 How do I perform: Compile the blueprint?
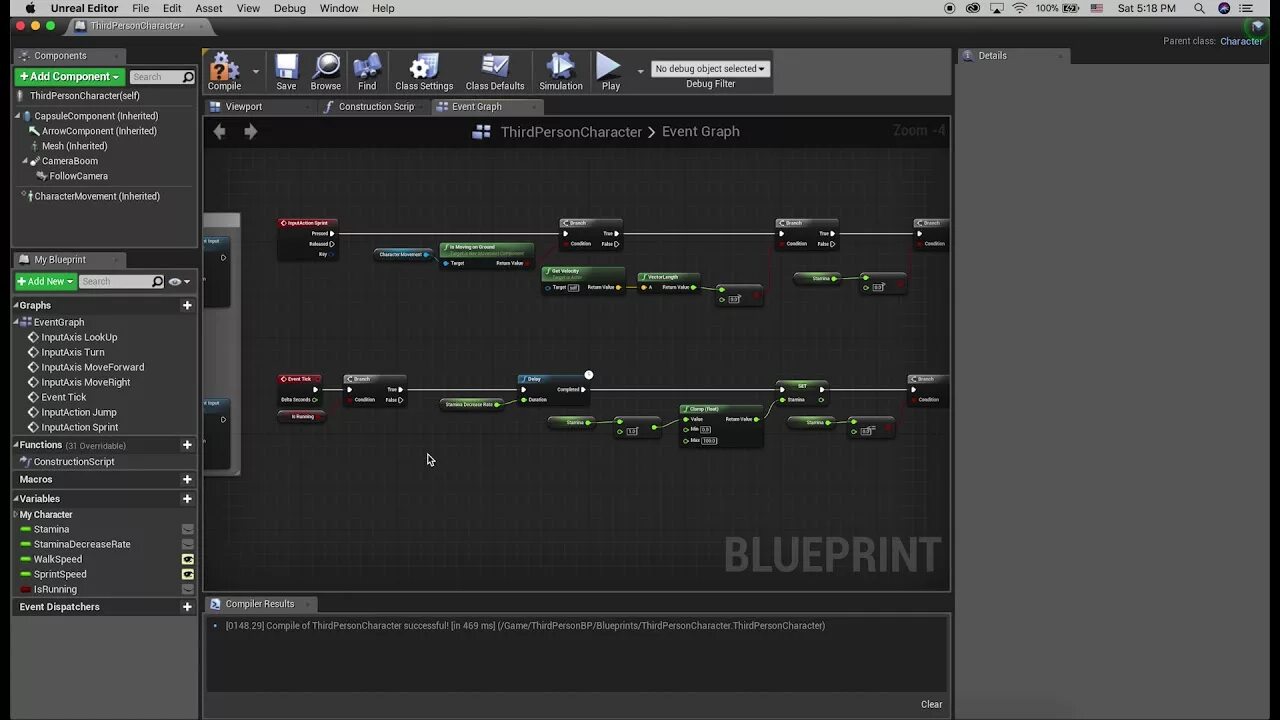click(x=224, y=72)
